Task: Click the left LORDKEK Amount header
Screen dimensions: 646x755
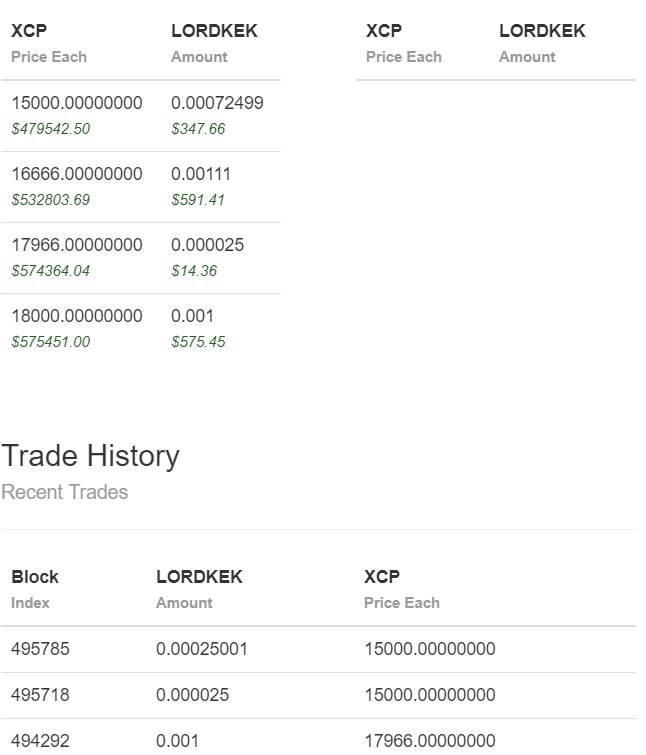Action: pyautogui.click(x=214, y=43)
